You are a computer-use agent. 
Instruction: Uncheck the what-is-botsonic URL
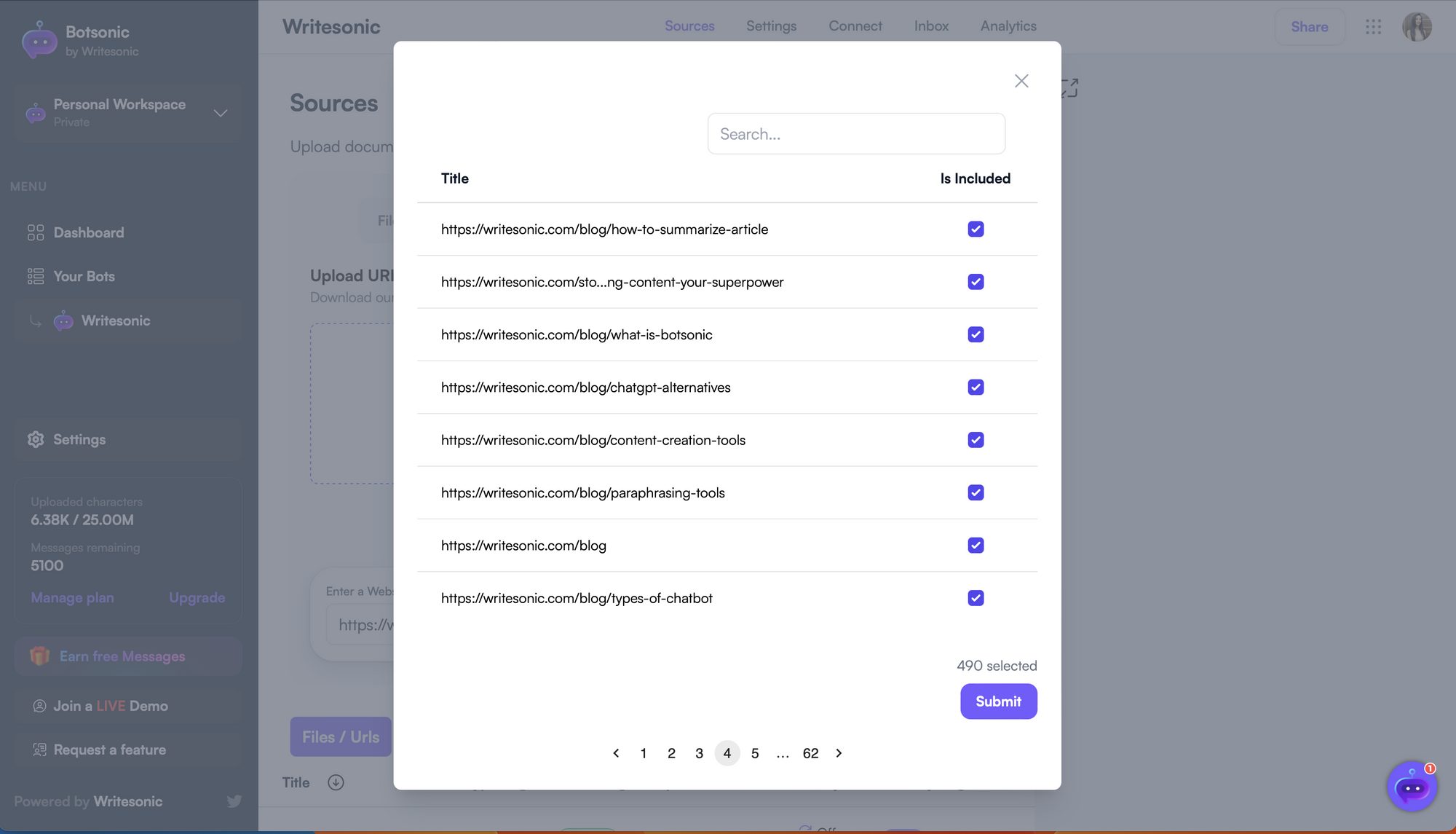click(976, 334)
